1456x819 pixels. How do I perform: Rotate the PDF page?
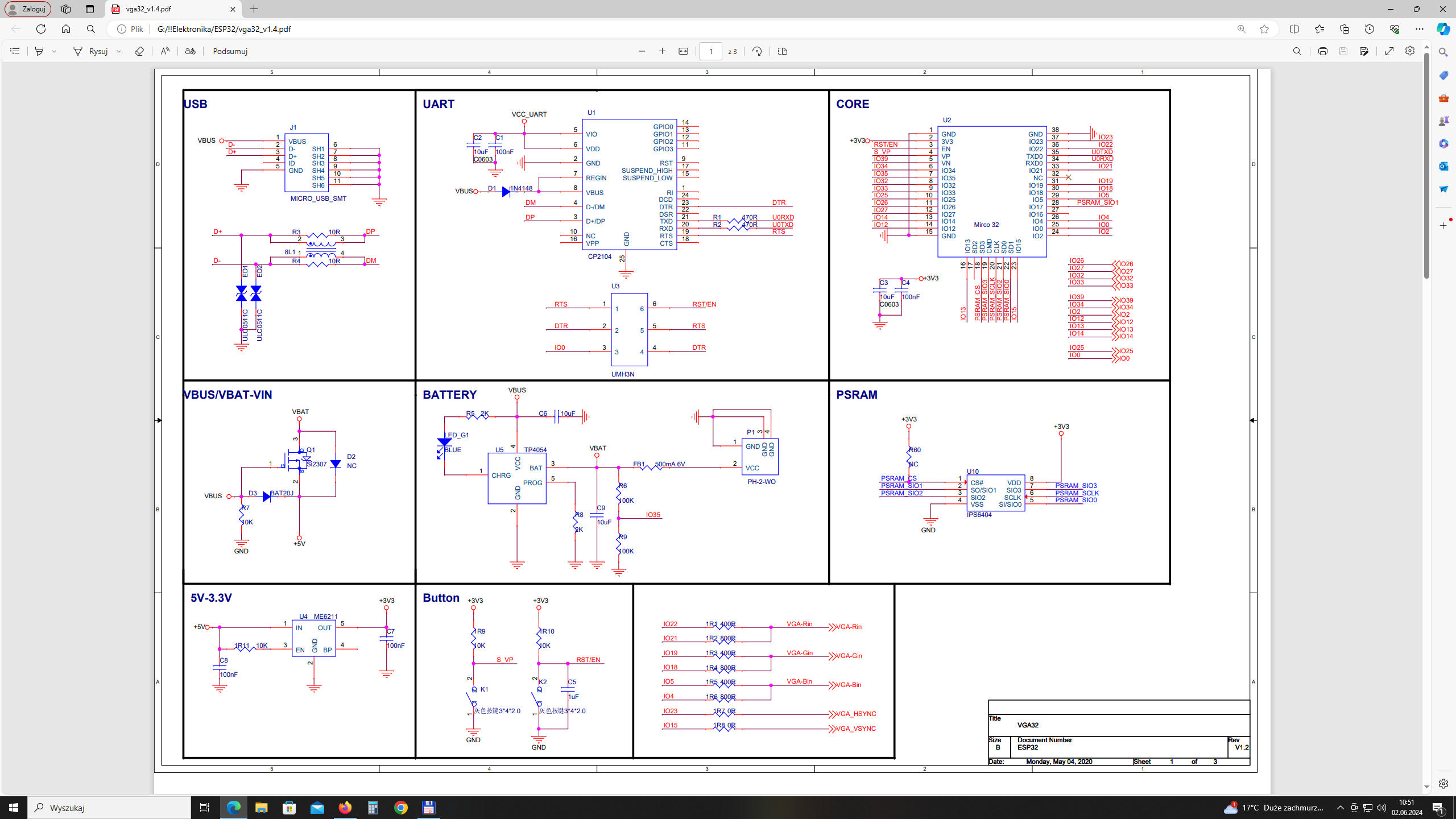point(757,51)
